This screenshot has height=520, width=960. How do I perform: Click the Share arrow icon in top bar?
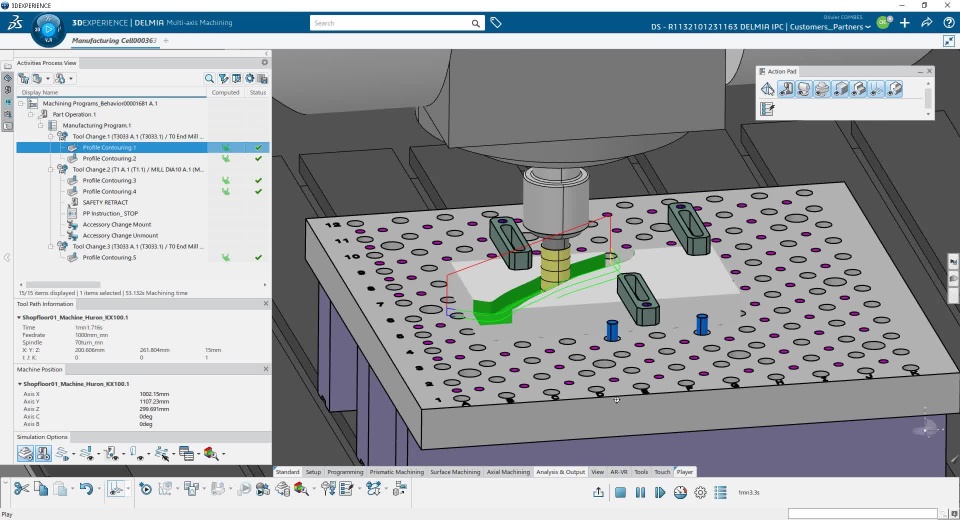[x=926, y=23]
